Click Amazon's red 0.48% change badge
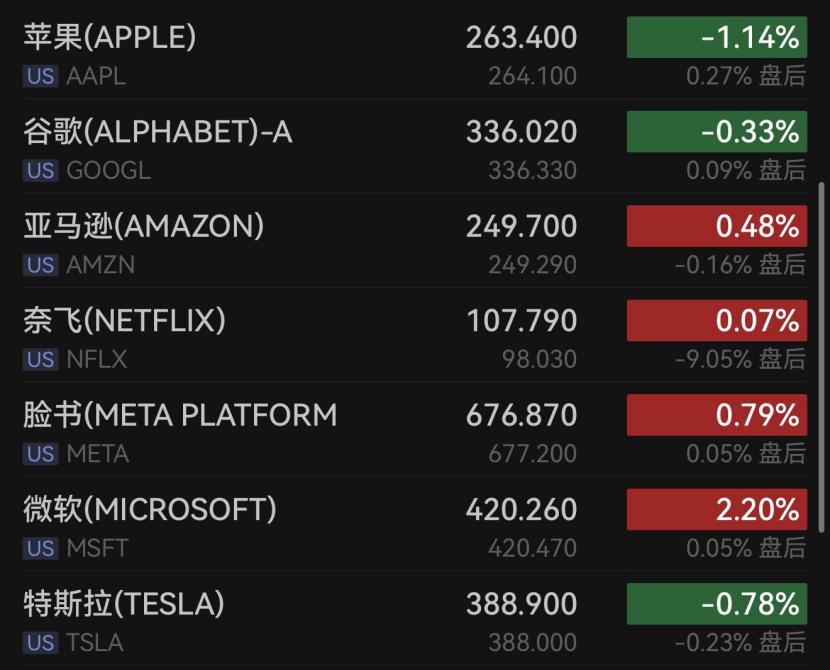Image resolution: width=830 pixels, height=670 pixels. tap(716, 226)
